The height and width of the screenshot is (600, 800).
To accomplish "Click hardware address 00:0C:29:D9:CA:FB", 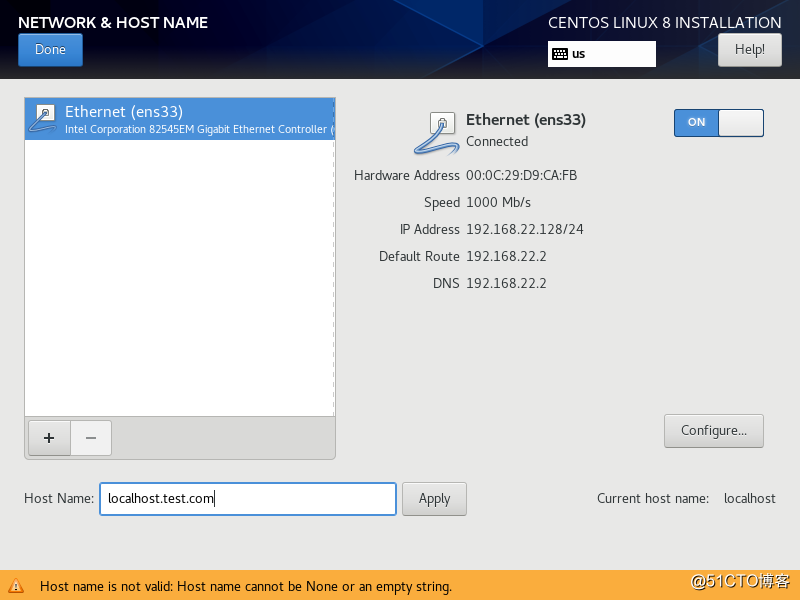I will point(521,175).
